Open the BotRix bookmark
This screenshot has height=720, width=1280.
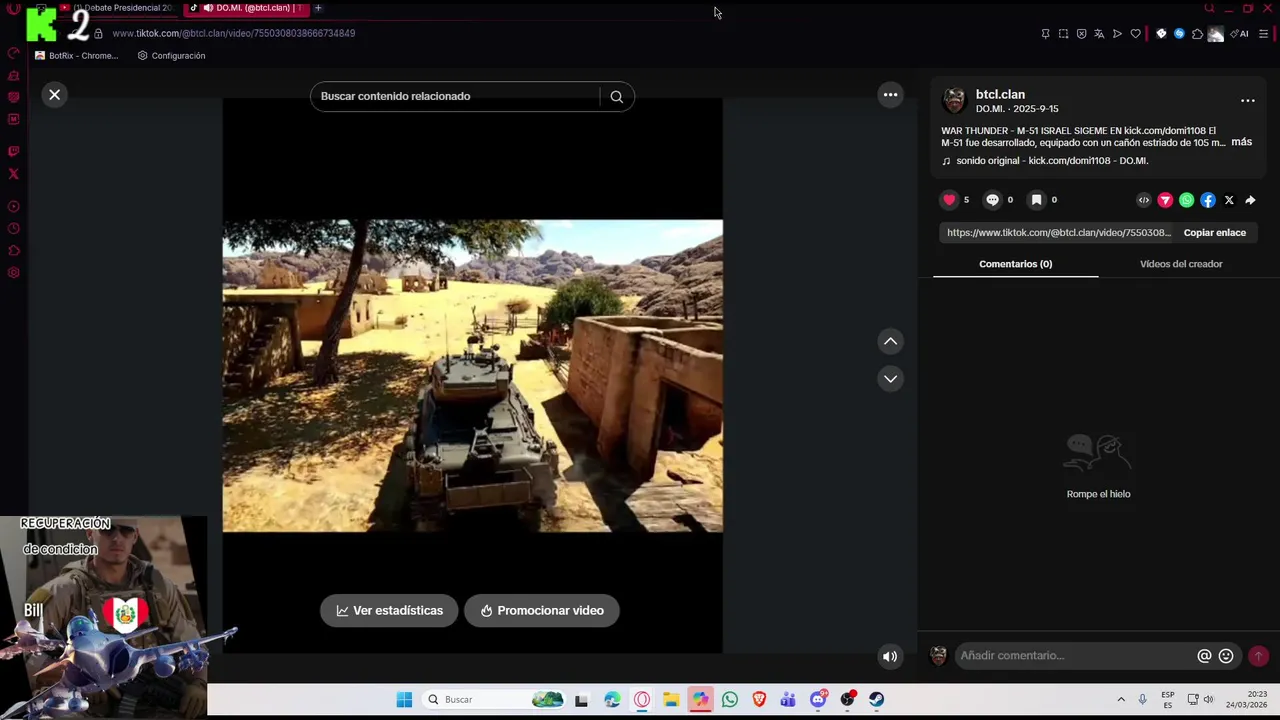76,56
